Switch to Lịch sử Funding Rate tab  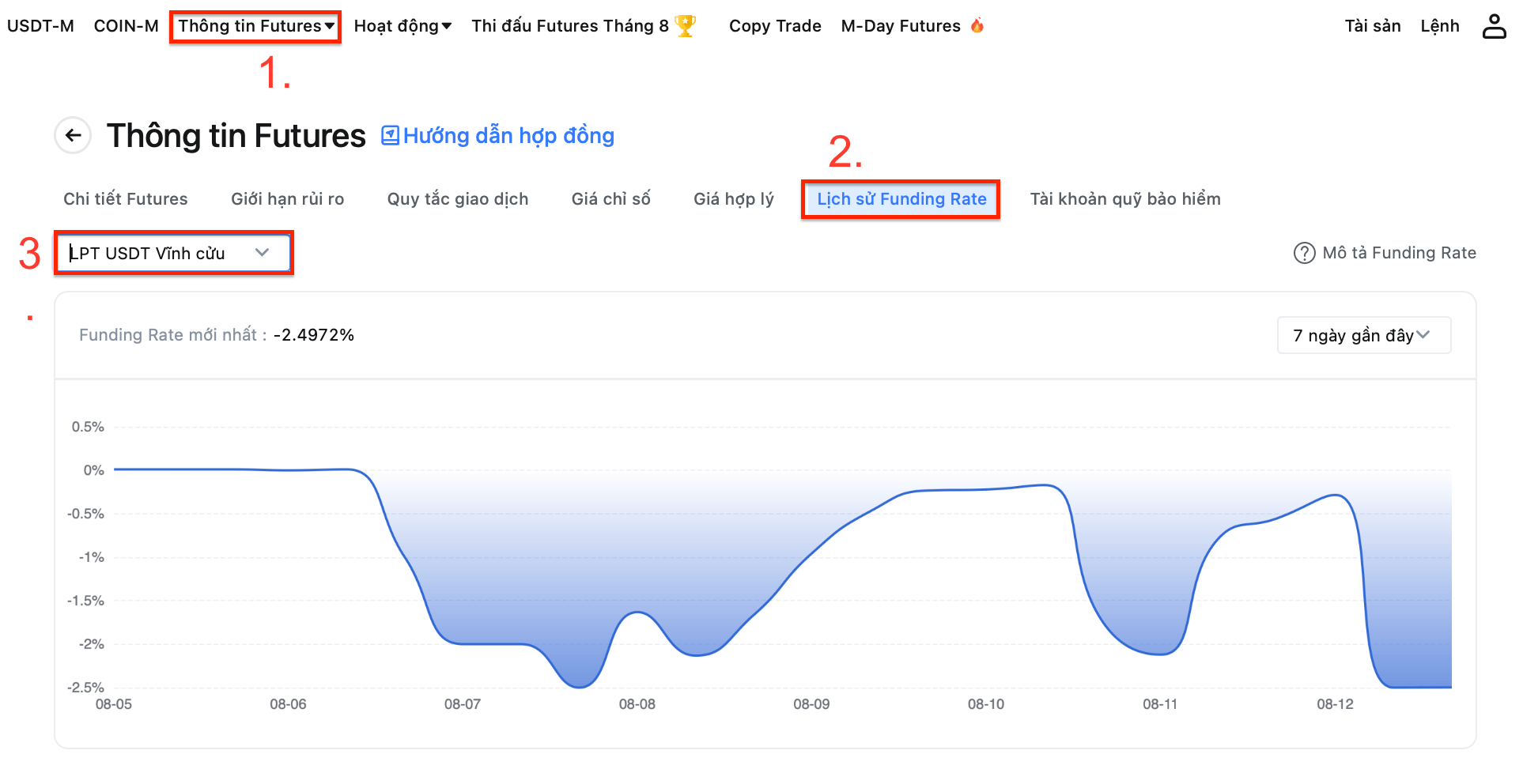coord(901,199)
